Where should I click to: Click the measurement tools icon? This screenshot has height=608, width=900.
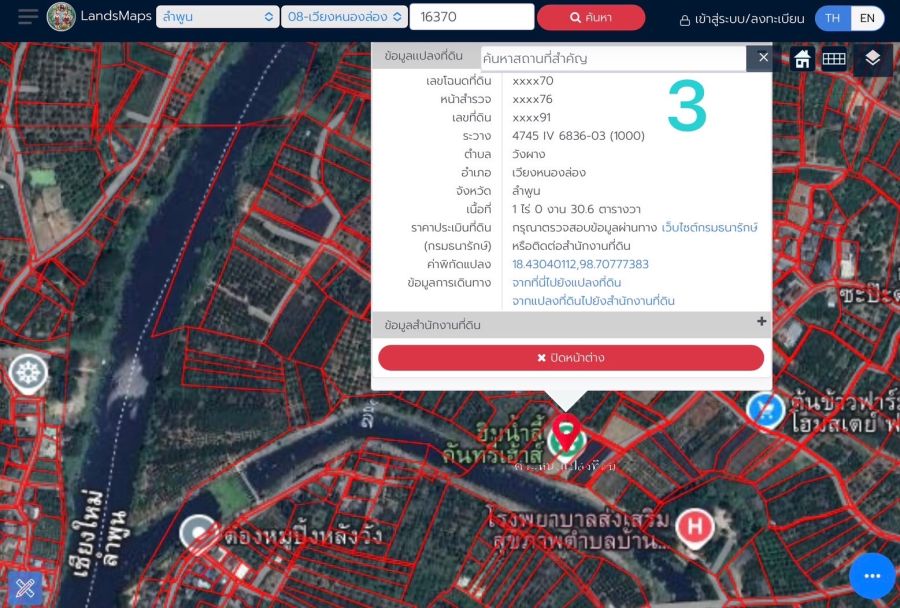click(25, 589)
